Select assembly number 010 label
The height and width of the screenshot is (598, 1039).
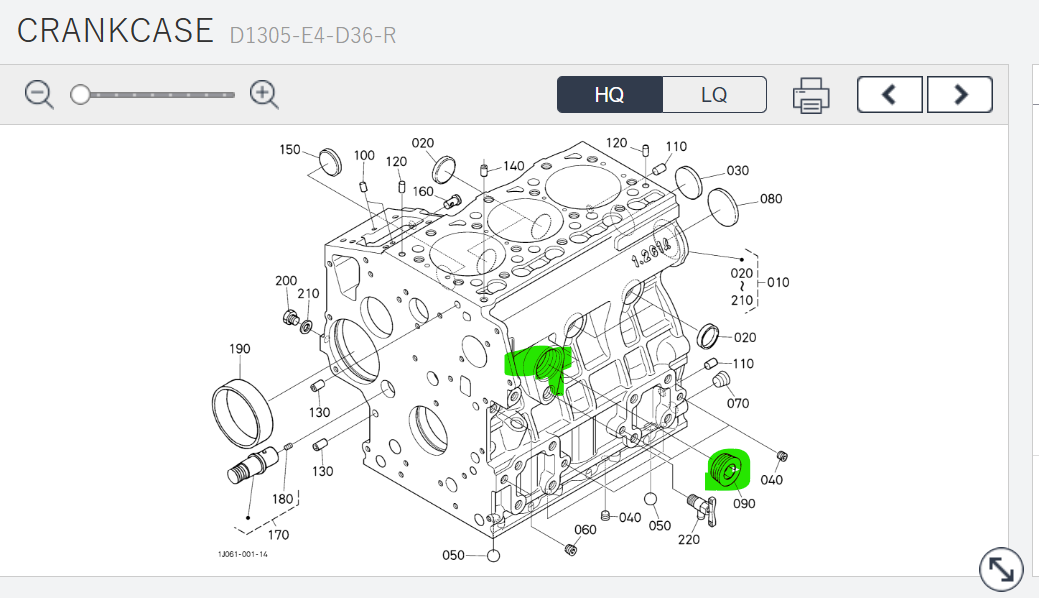[777, 282]
